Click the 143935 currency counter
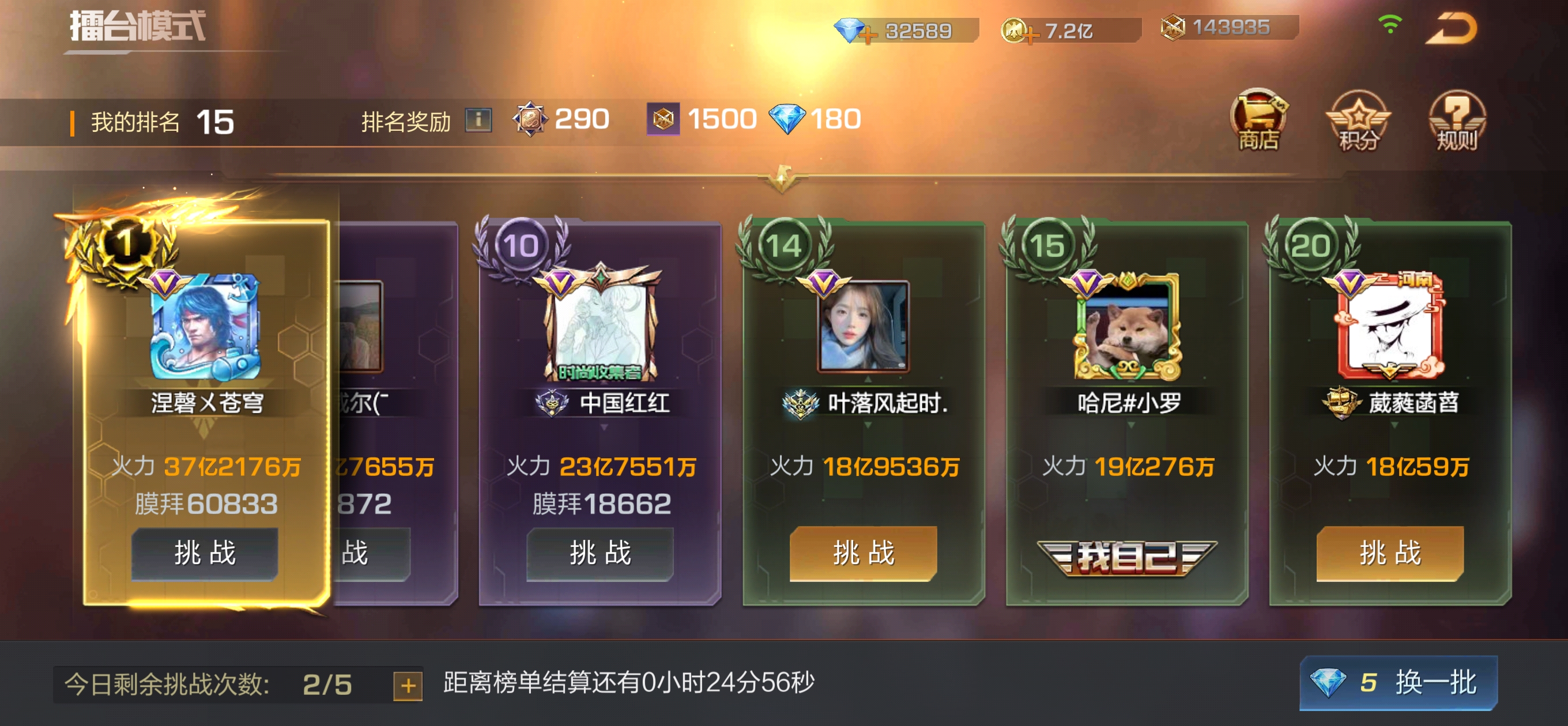Screen dimensions: 1568x726 [x=1228, y=28]
